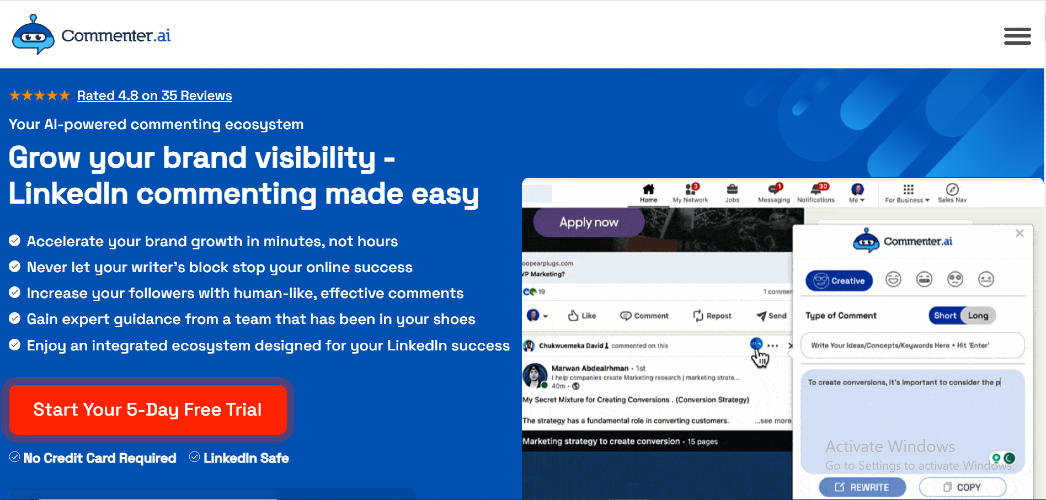Click into the generated comment text area

(912, 420)
